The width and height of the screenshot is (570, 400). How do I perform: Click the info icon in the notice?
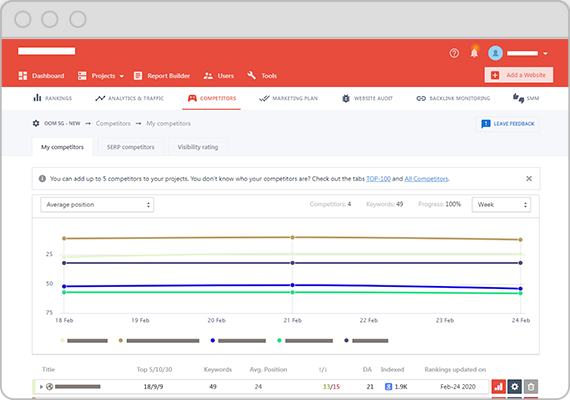click(42, 179)
